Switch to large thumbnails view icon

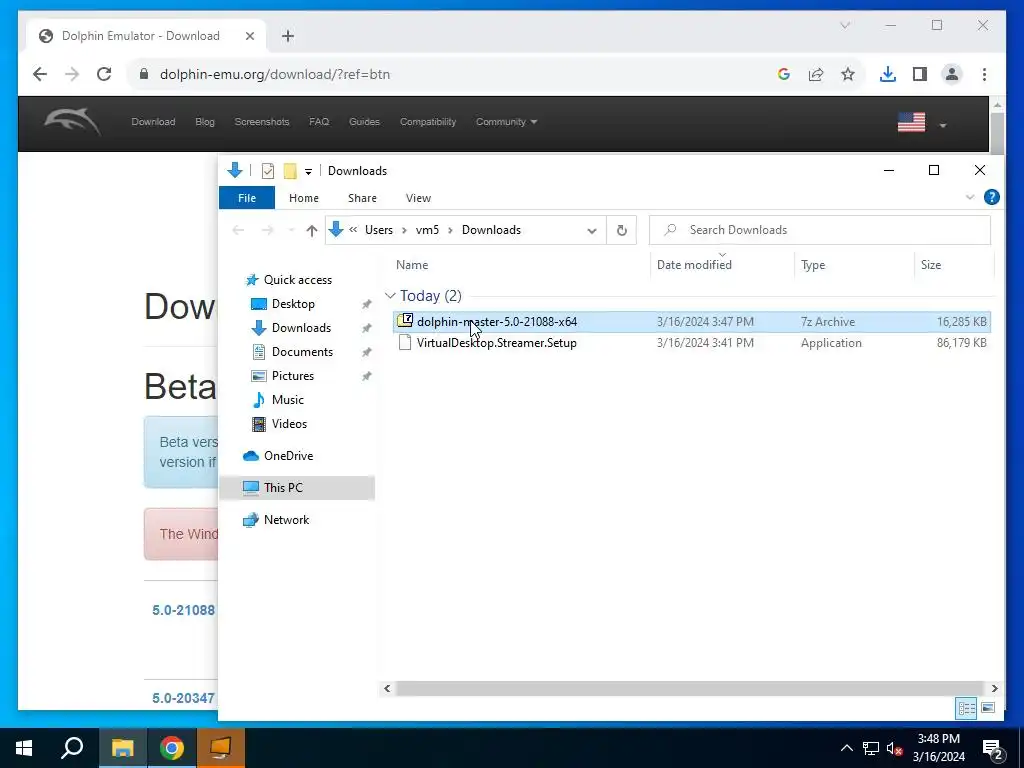[988, 709]
